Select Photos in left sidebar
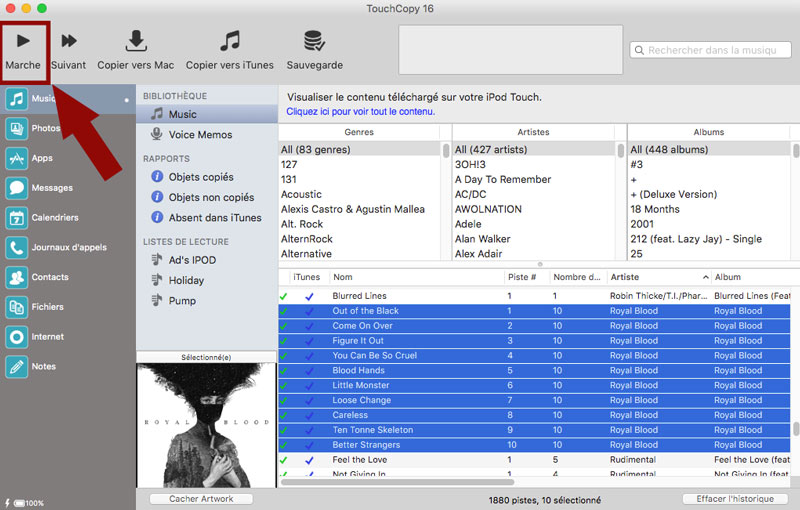Image resolution: width=800 pixels, height=510 pixels. click(67, 128)
